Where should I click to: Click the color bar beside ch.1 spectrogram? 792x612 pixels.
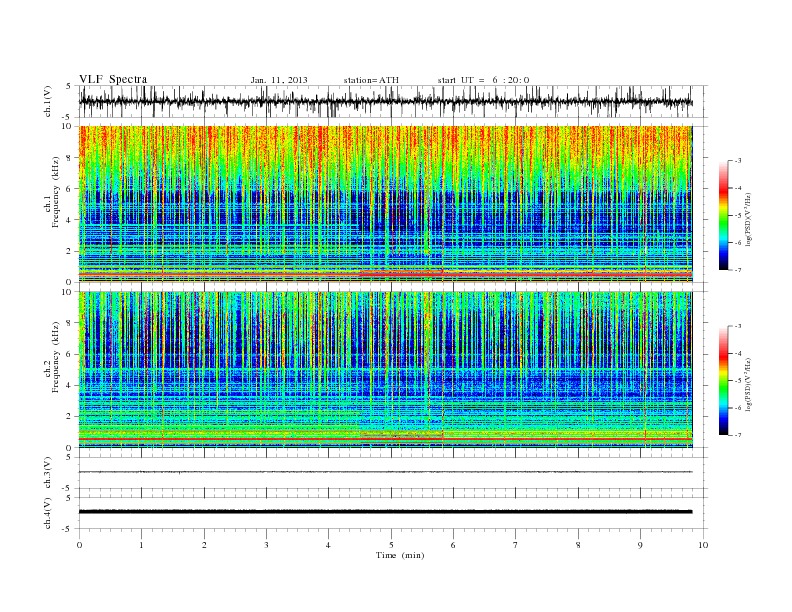(724, 215)
